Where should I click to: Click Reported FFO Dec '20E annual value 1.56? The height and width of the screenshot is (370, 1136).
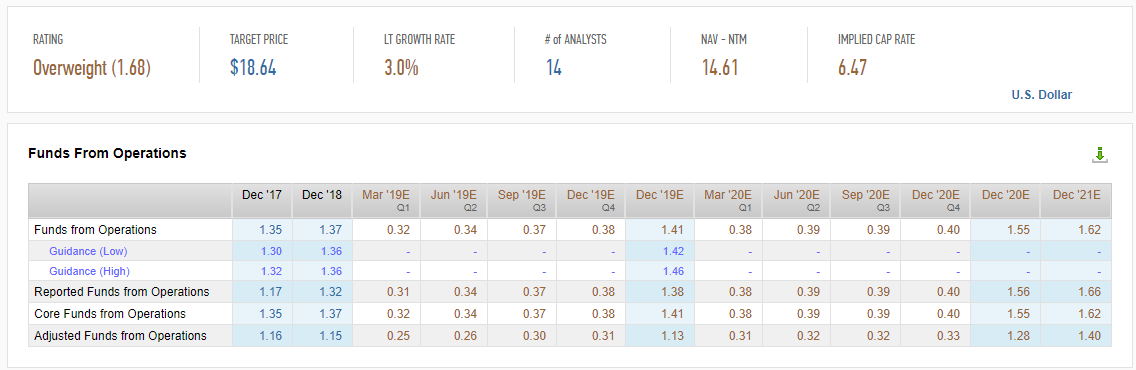(1019, 292)
